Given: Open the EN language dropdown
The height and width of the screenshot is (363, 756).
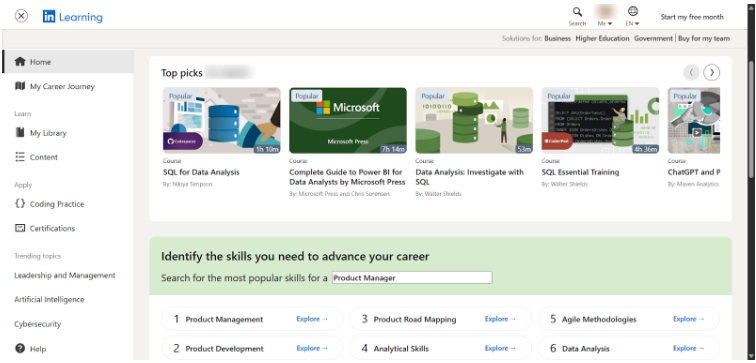Looking at the screenshot, I should click(x=633, y=23).
